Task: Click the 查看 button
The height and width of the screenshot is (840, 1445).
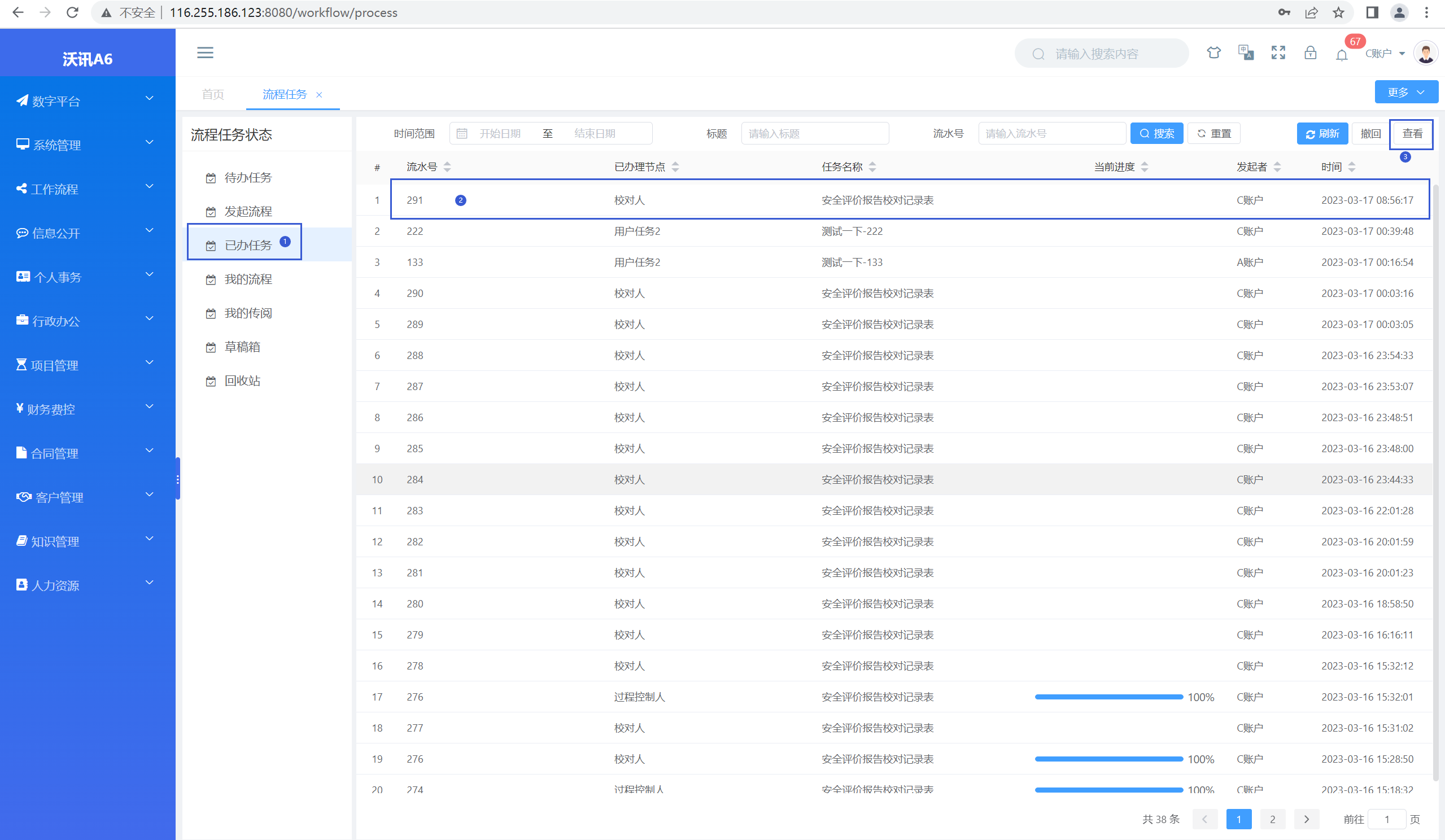Action: pyautogui.click(x=1412, y=134)
